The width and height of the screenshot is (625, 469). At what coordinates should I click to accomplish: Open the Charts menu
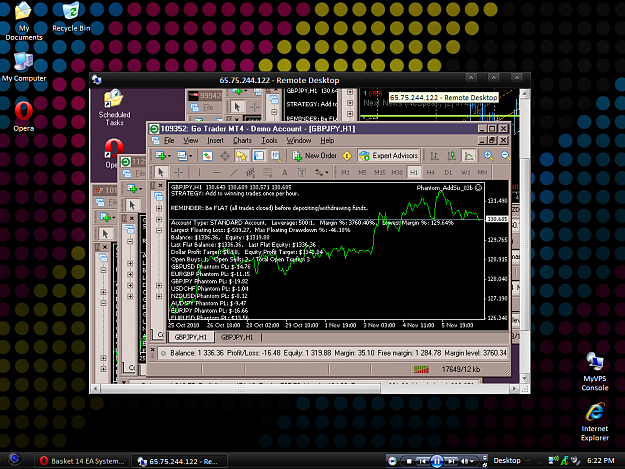(x=242, y=141)
